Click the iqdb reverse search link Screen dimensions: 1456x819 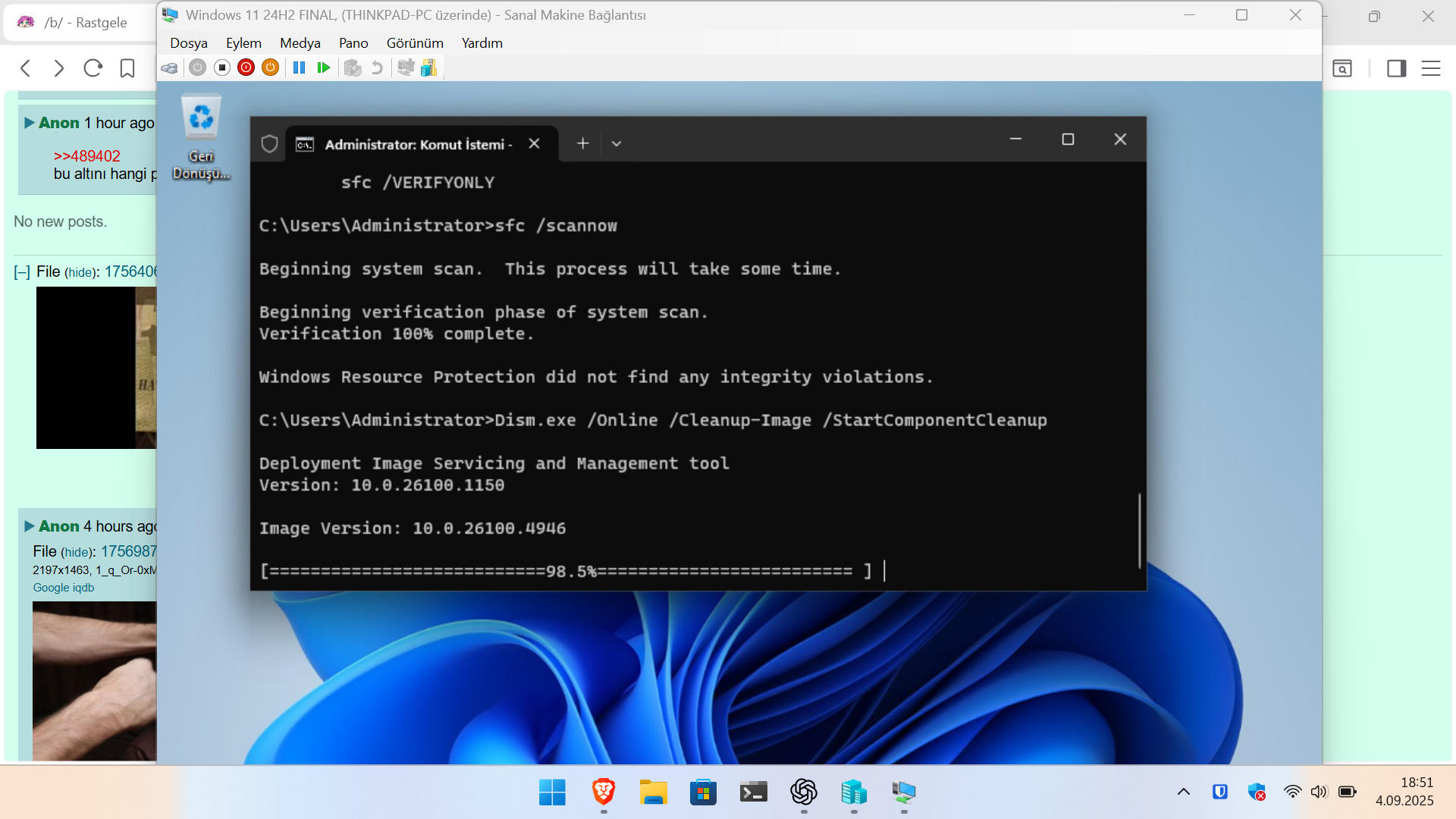click(83, 588)
